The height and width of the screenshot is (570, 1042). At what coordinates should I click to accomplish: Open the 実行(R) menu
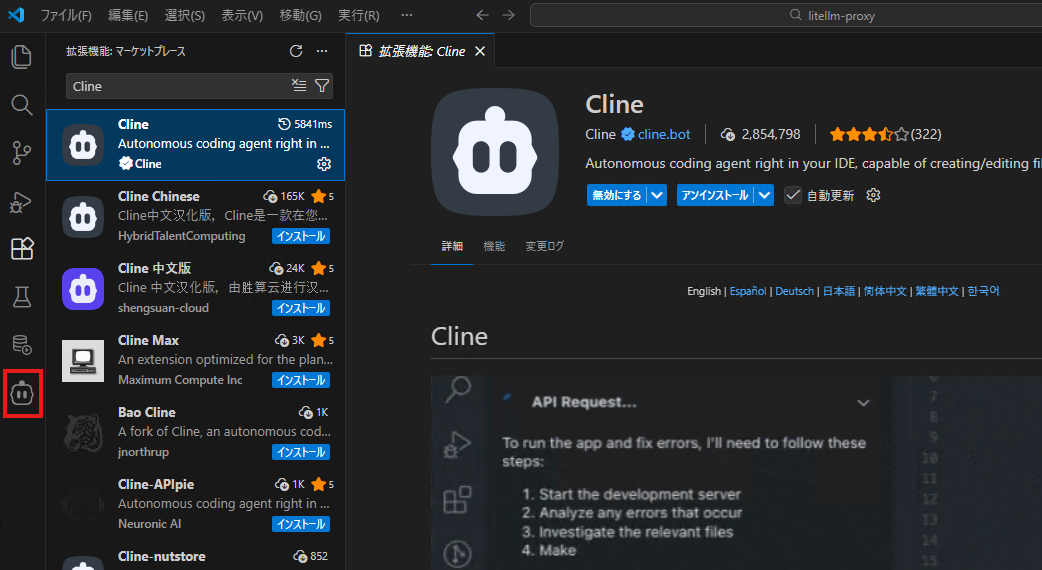click(x=359, y=15)
